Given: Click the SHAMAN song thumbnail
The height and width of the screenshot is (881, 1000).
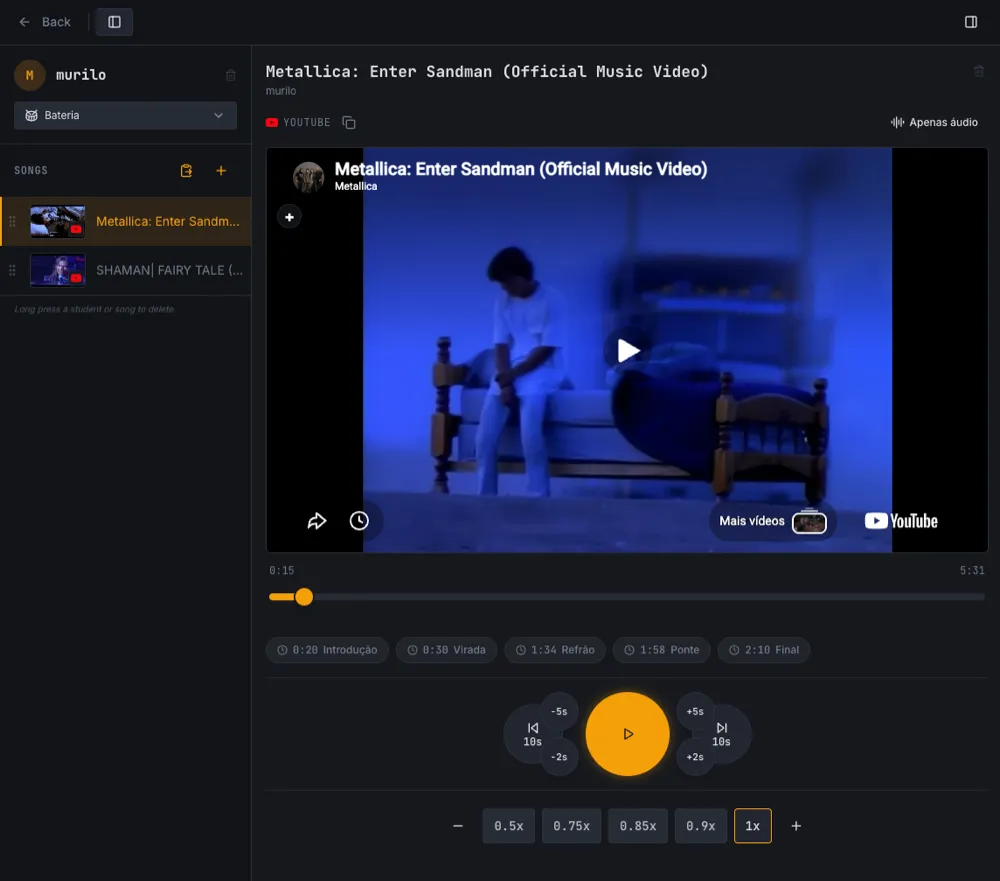Looking at the screenshot, I should (57, 270).
